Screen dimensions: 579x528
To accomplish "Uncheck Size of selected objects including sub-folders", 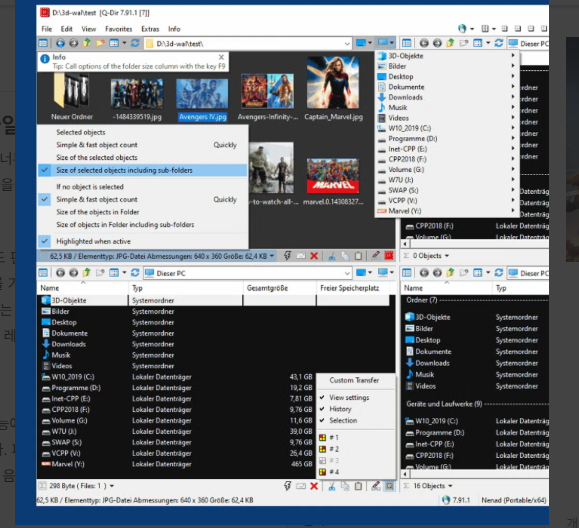I will [143, 170].
